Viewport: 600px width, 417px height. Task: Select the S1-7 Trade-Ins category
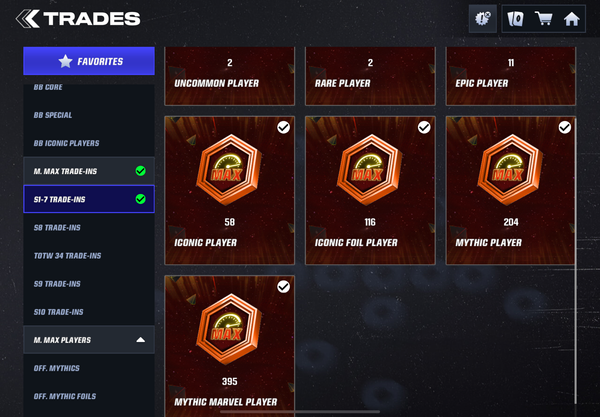(x=89, y=199)
